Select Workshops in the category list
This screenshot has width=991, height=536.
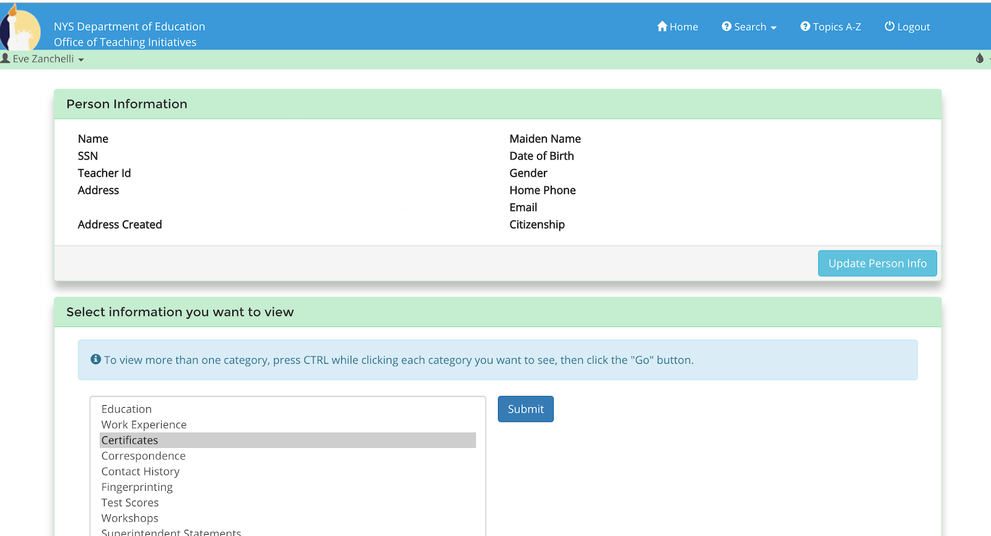click(130, 518)
